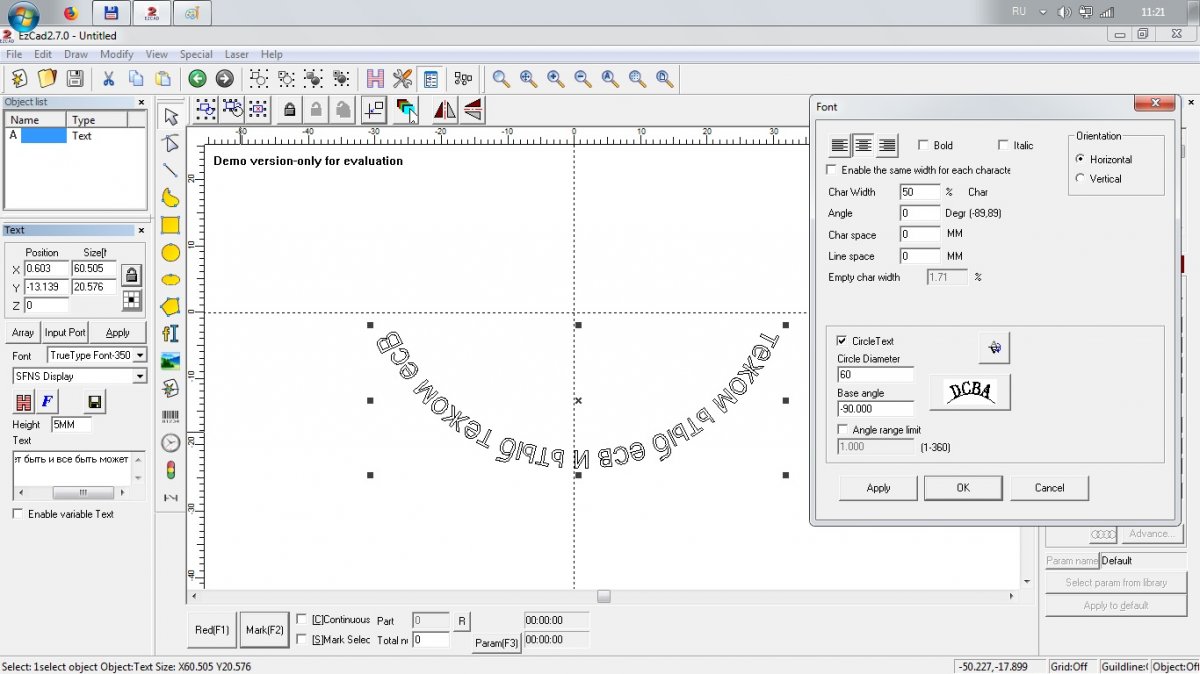Click the blue F font settings icon
1200x674 pixels.
coord(48,402)
